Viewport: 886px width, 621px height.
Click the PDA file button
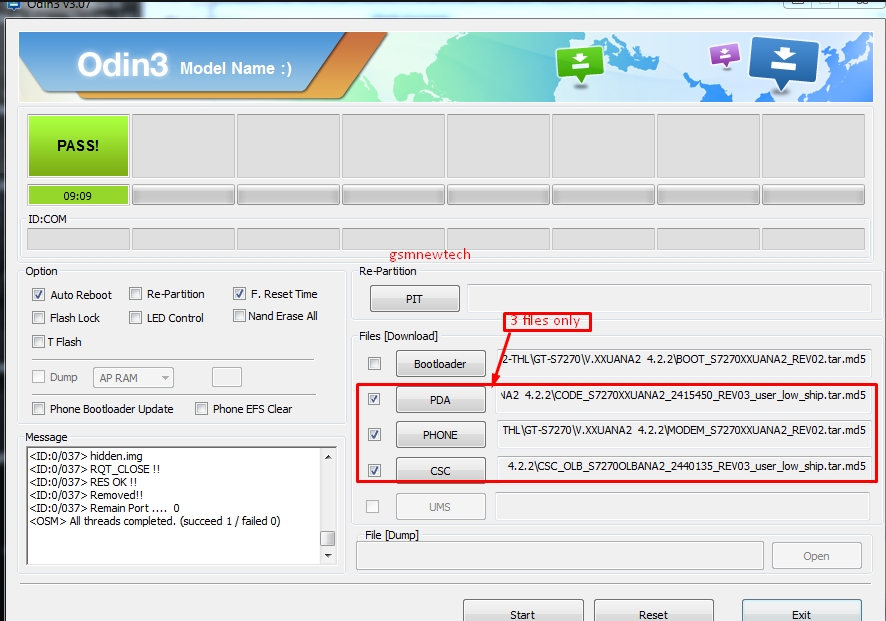tap(441, 399)
